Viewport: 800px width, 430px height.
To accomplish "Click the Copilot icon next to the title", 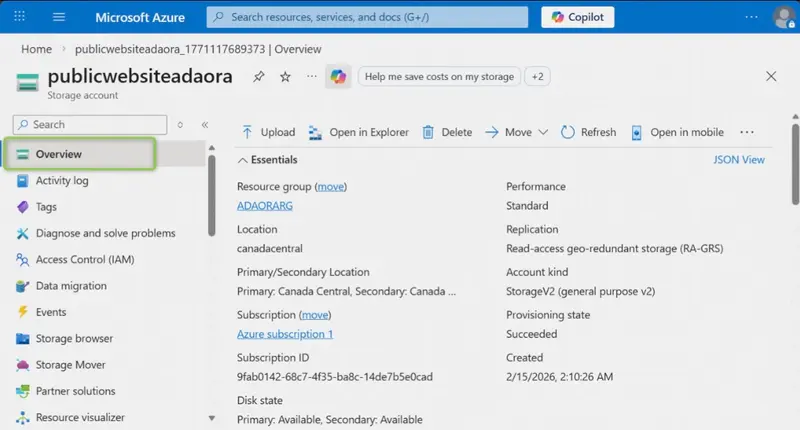I will point(338,77).
